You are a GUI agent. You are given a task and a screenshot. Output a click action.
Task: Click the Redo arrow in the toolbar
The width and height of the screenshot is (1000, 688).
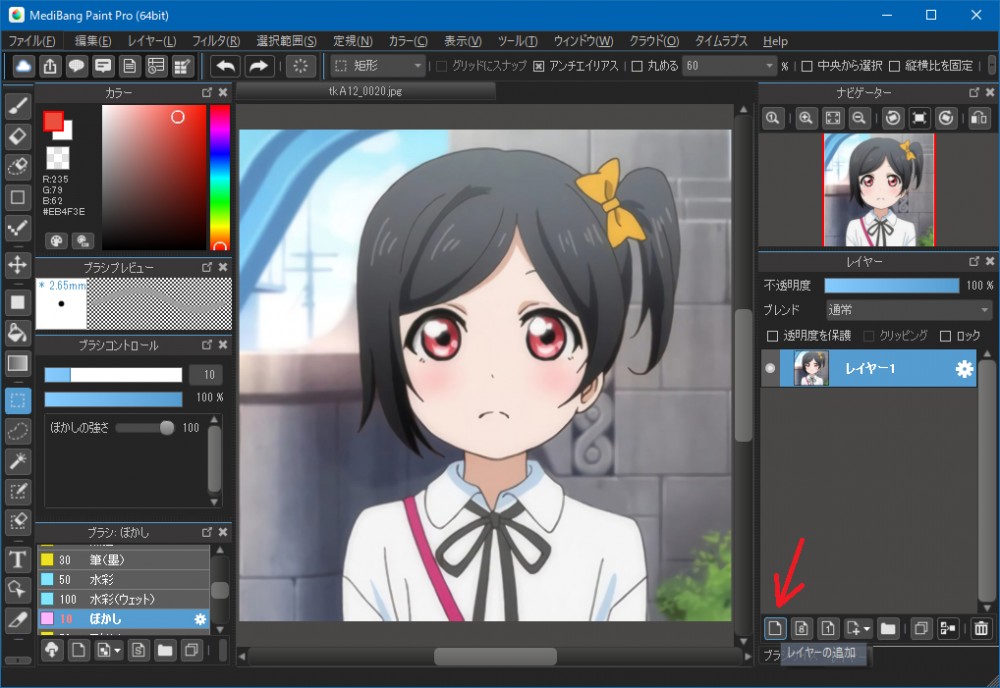258,66
